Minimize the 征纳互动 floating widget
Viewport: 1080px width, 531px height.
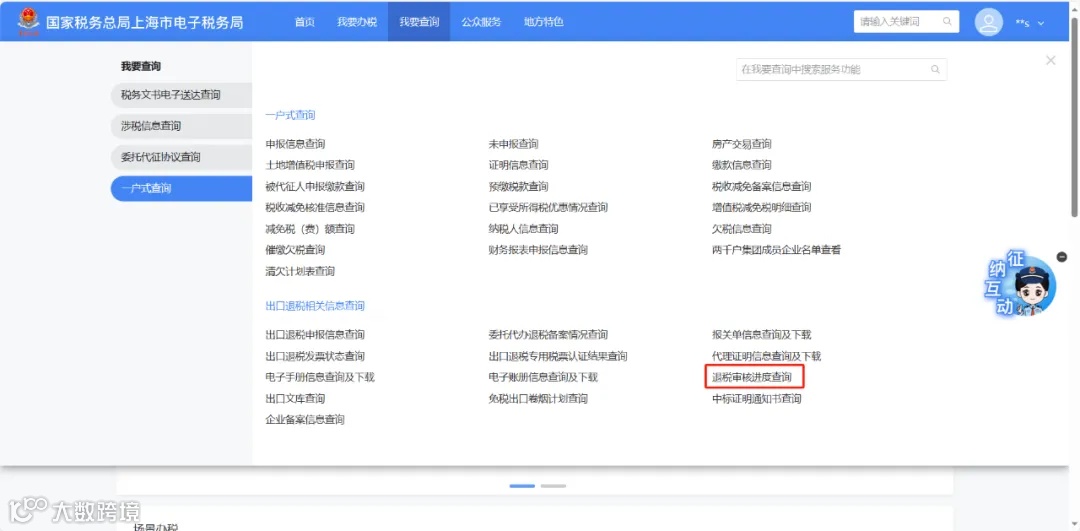tap(1061, 257)
